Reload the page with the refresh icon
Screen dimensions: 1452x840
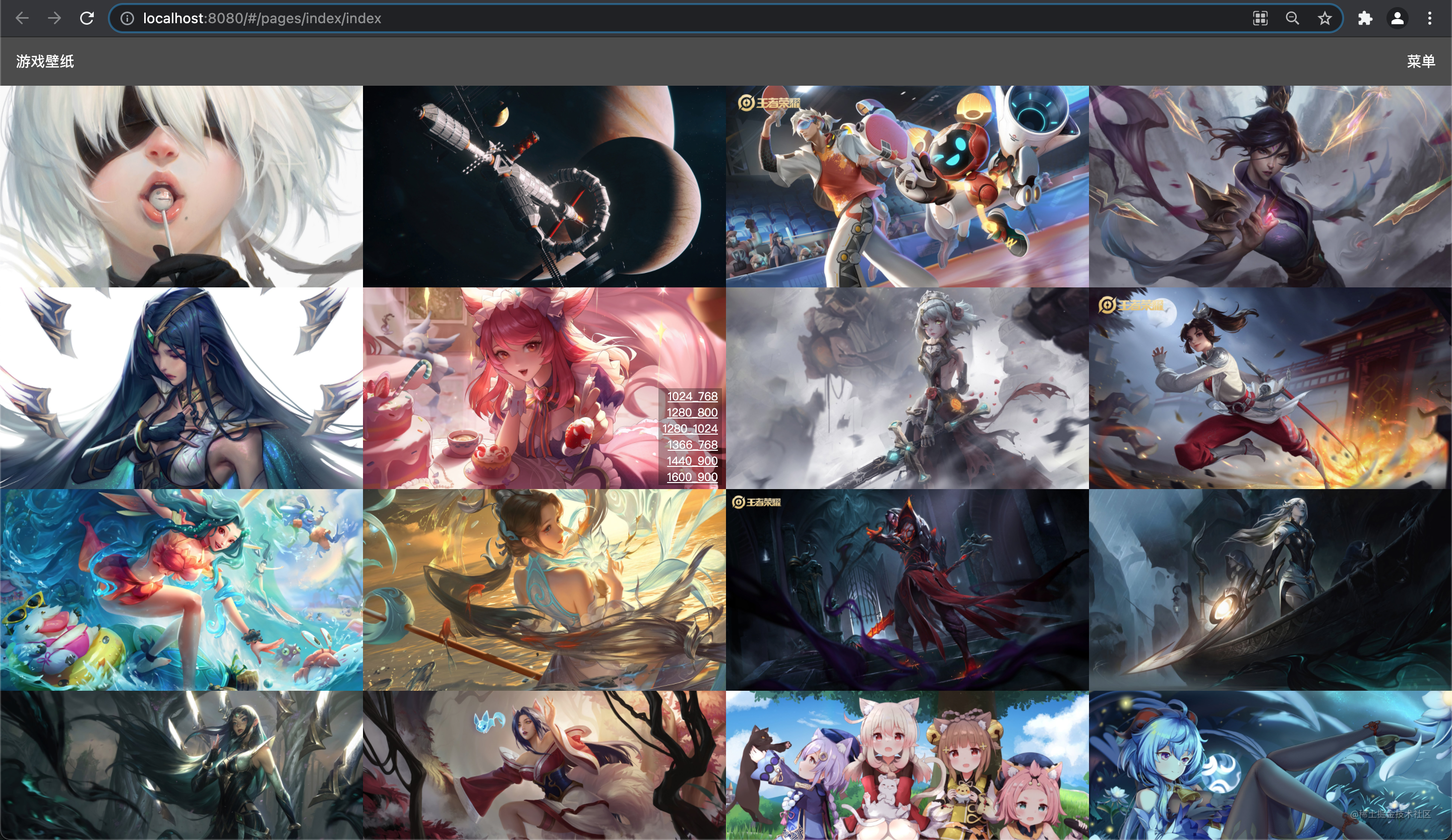coord(87,19)
